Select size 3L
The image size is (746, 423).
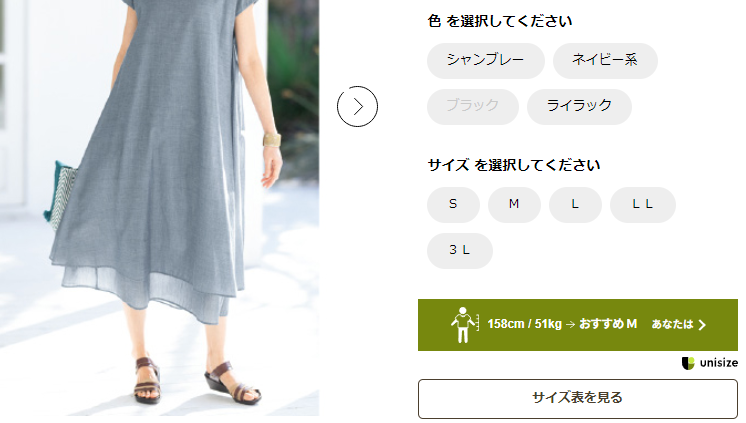click(x=460, y=250)
